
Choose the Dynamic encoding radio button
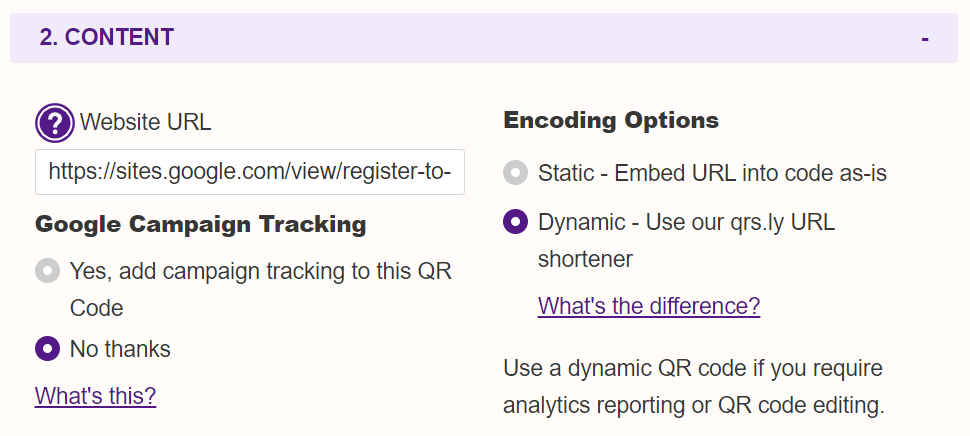point(515,221)
